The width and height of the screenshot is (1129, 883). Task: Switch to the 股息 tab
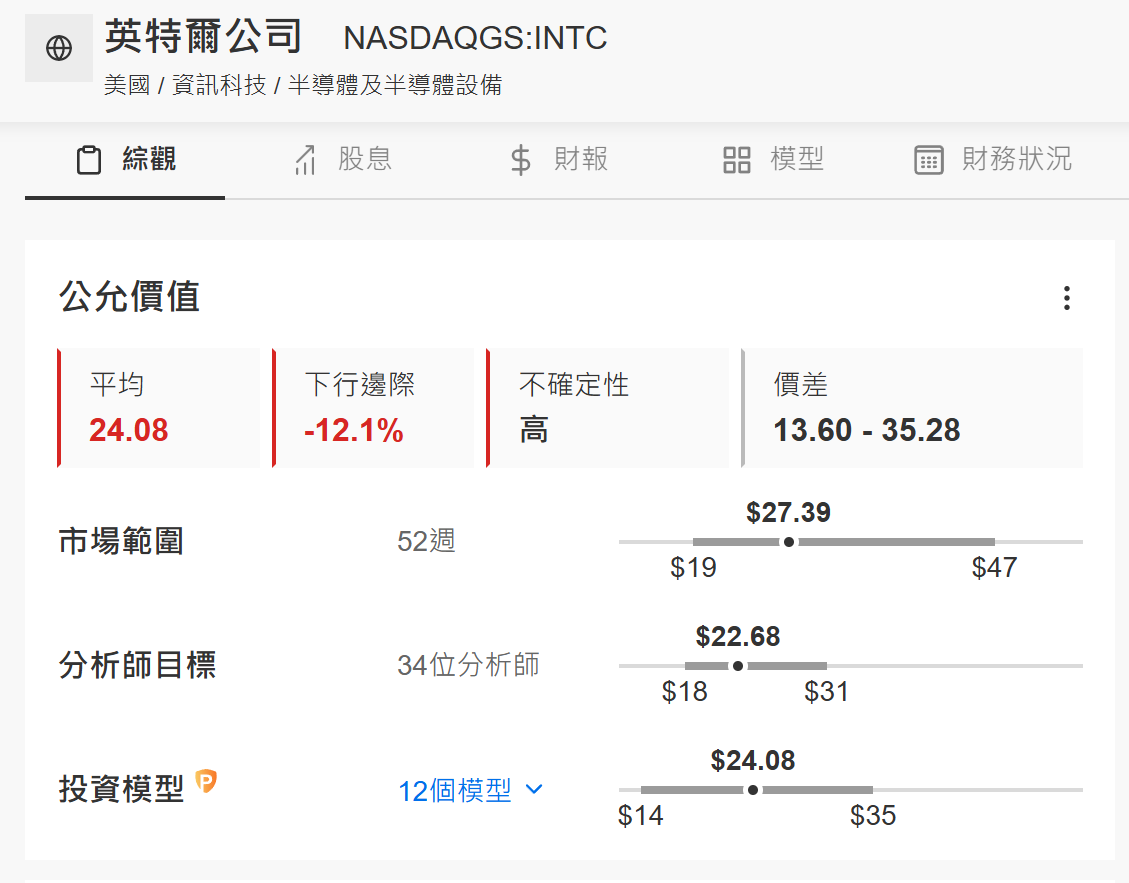click(x=343, y=160)
